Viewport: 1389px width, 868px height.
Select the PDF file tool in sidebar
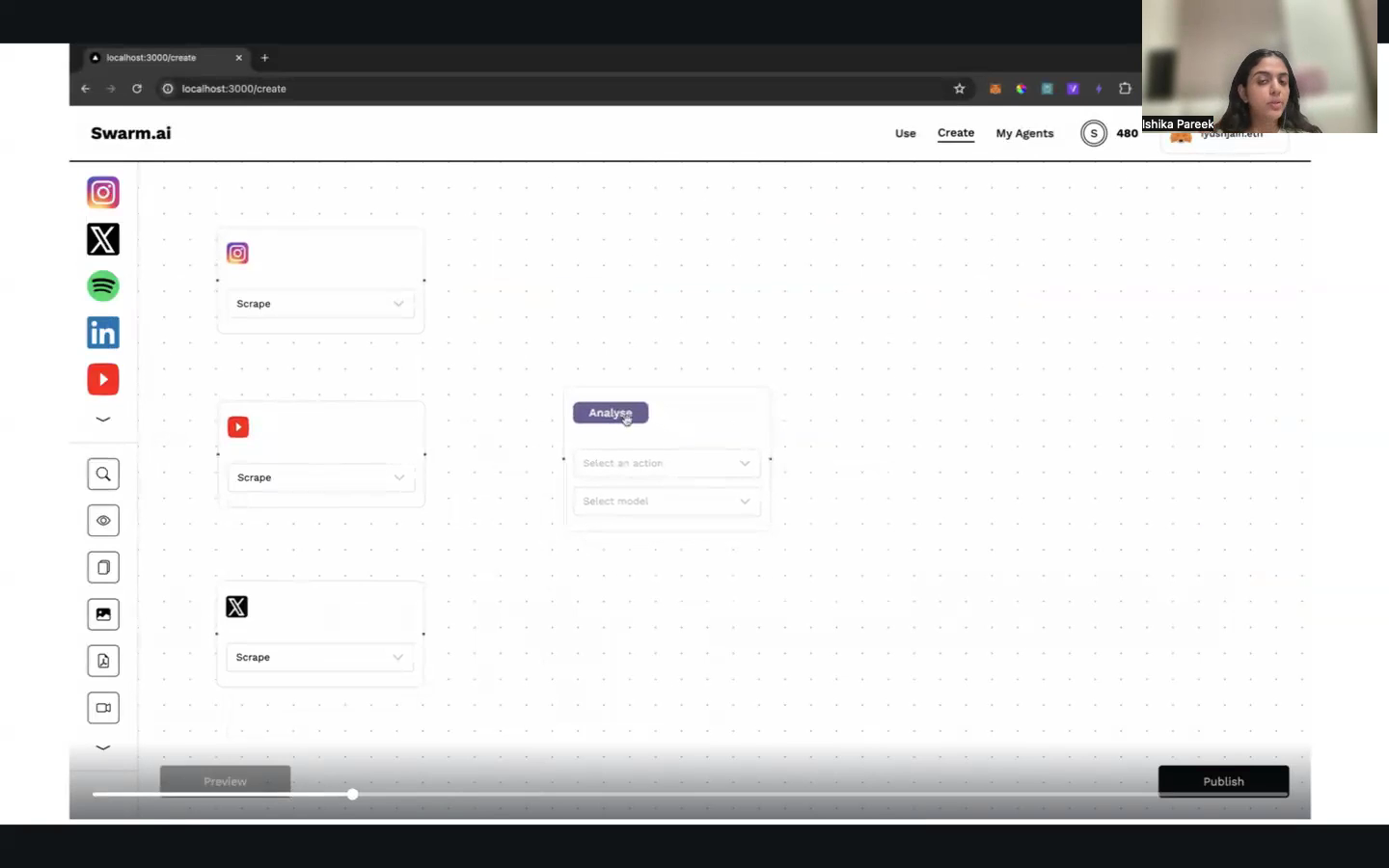click(103, 661)
